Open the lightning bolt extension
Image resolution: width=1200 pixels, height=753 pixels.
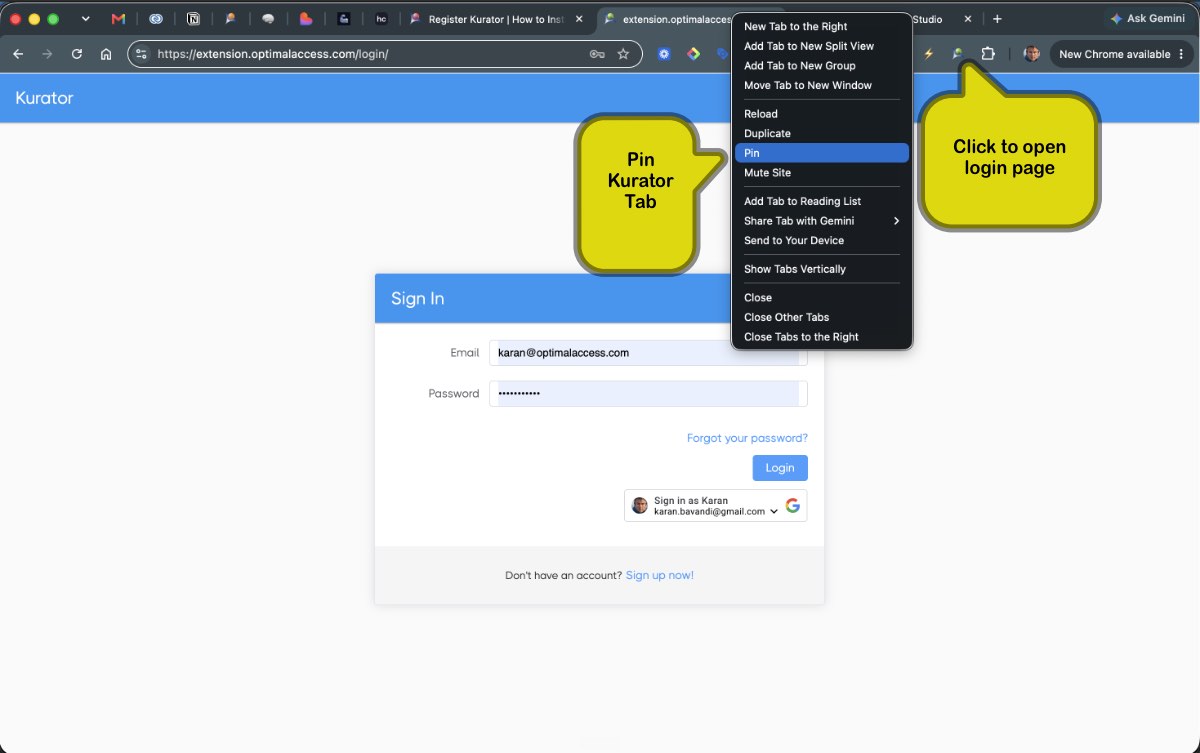(928, 54)
